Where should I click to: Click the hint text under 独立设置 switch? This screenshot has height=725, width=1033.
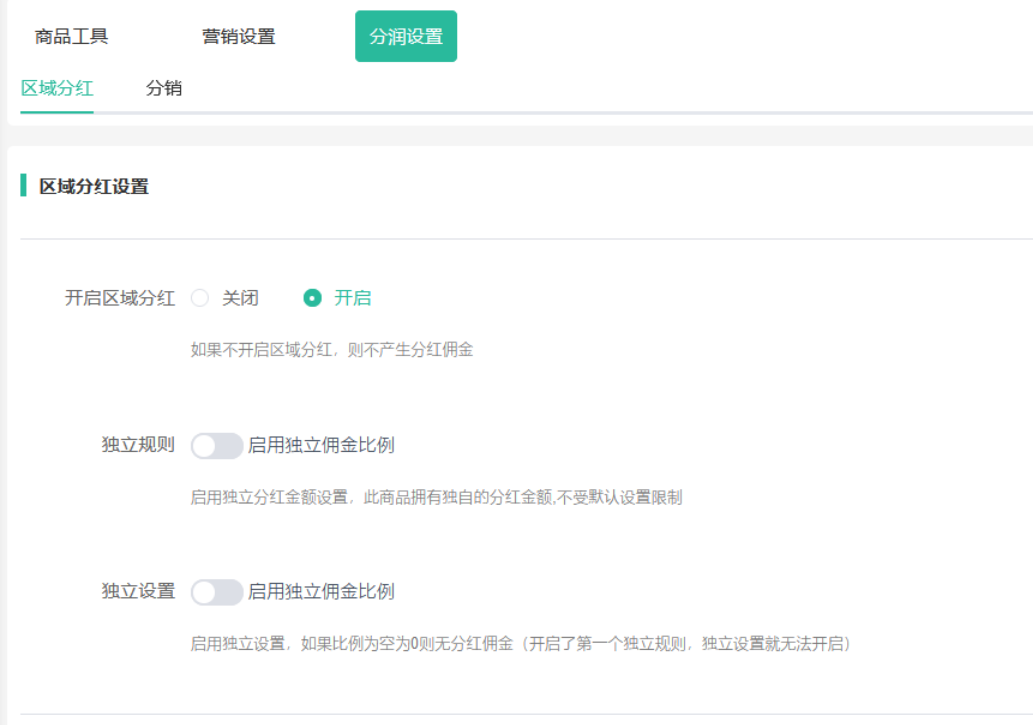pos(520,643)
